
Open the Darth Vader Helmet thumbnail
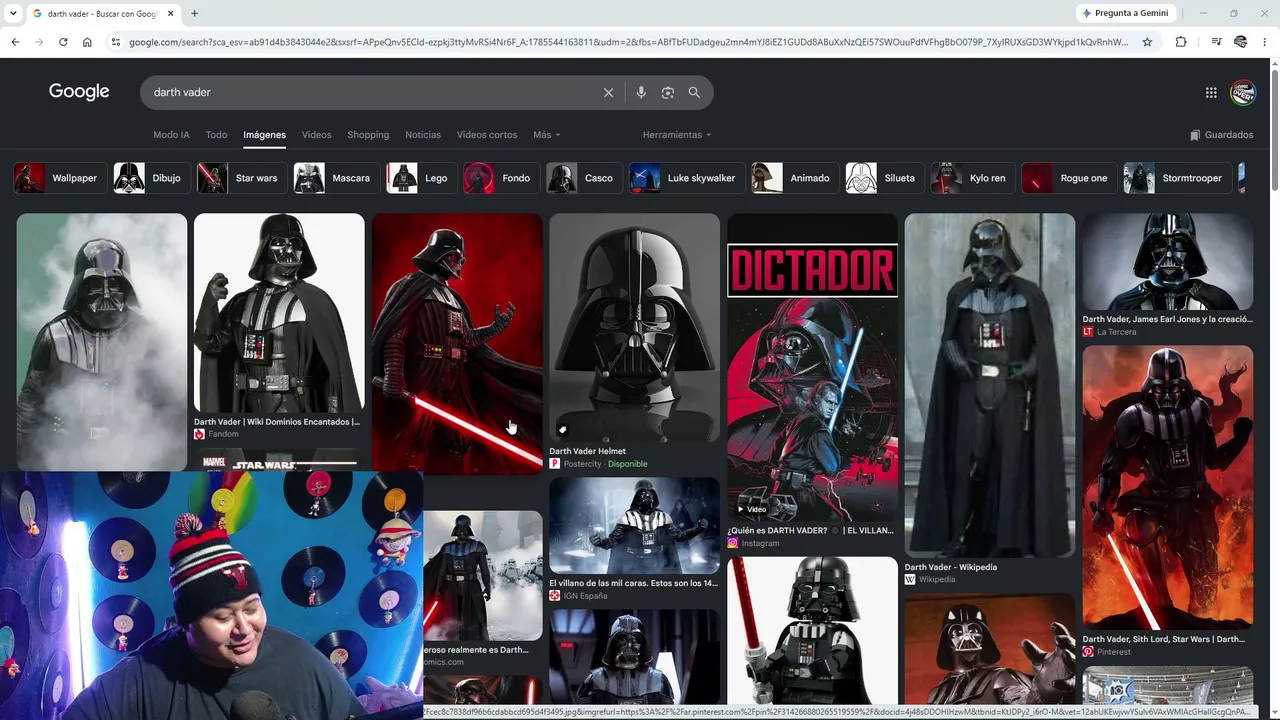coord(634,327)
